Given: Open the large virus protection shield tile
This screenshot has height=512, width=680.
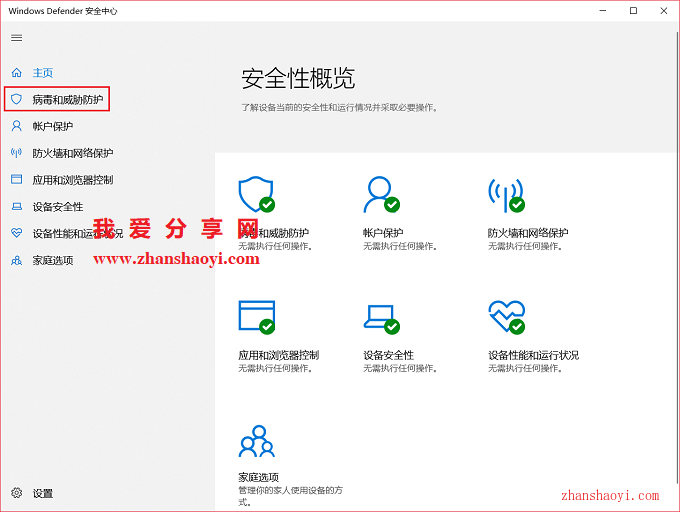Looking at the screenshot, I should point(256,194).
